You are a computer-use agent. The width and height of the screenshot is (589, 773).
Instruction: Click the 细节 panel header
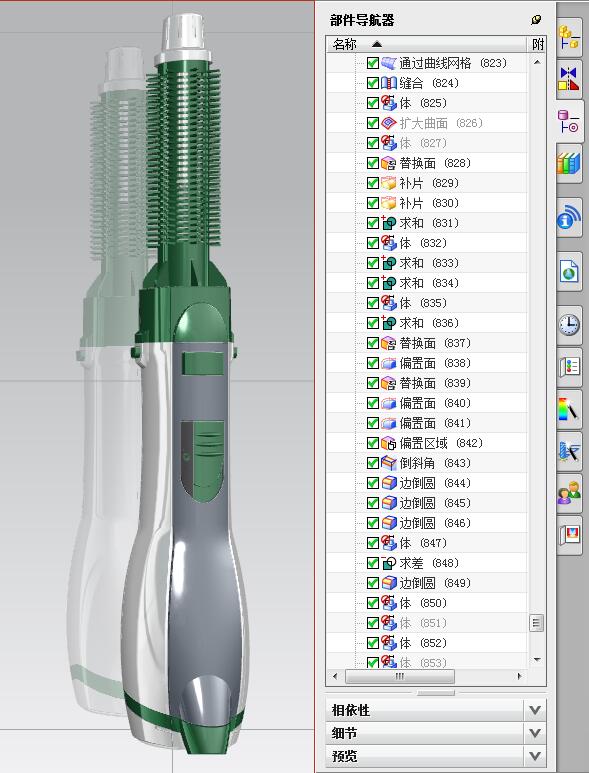436,733
